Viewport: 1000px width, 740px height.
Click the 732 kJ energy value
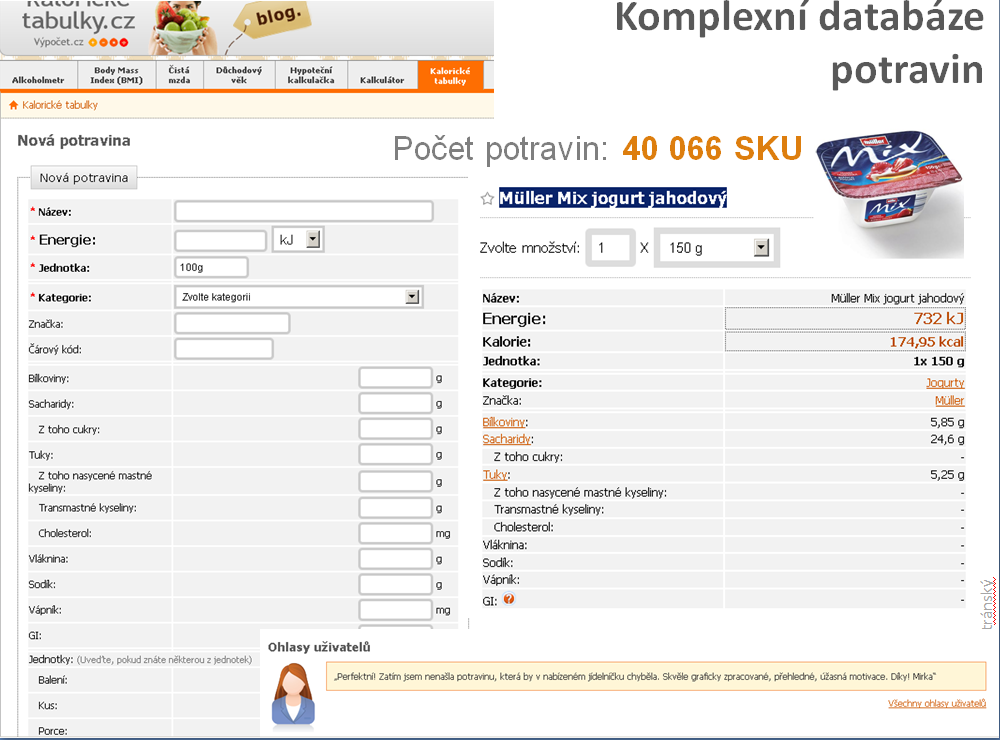(939, 318)
